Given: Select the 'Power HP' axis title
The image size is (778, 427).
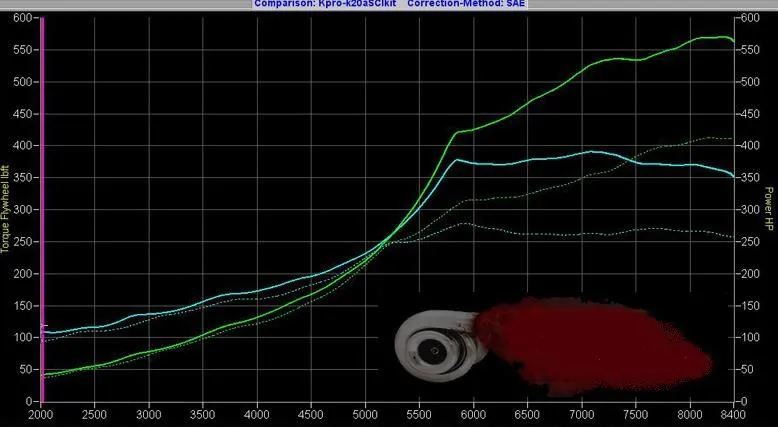Looking at the screenshot, I should (x=769, y=209).
